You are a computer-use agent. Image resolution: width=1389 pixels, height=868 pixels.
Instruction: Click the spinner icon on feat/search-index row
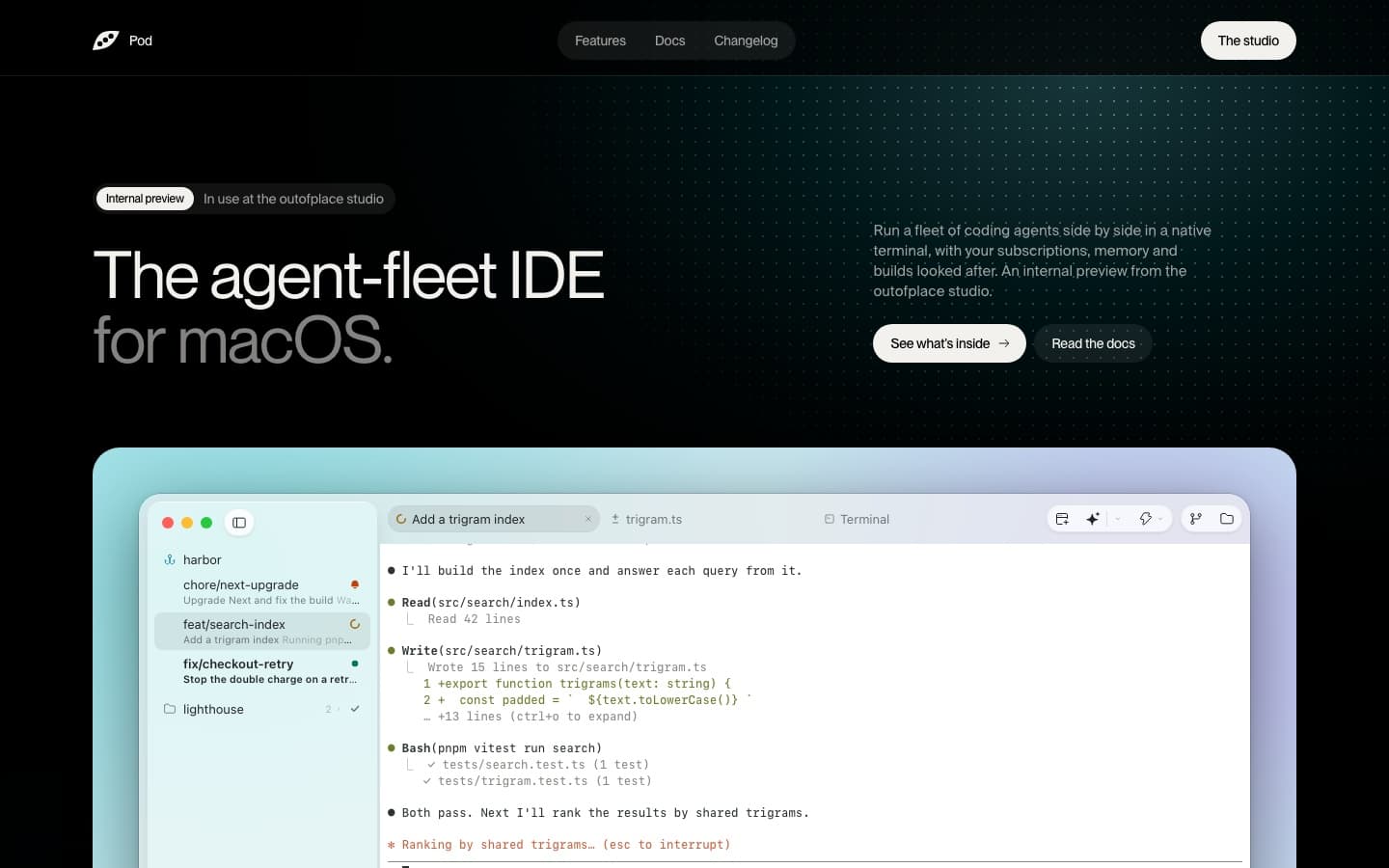(x=355, y=624)
